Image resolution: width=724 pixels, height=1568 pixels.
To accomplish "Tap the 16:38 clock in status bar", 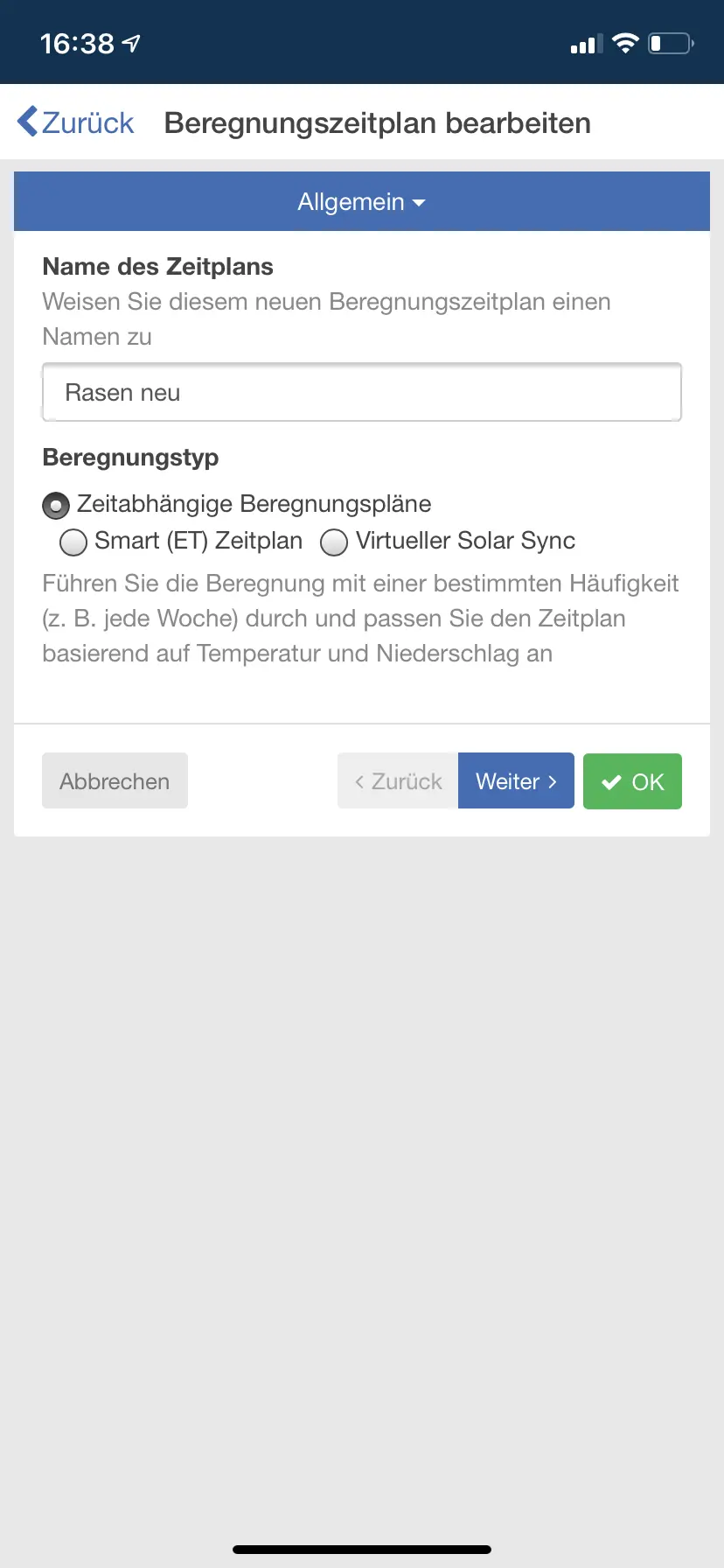I will coord(77,43).
